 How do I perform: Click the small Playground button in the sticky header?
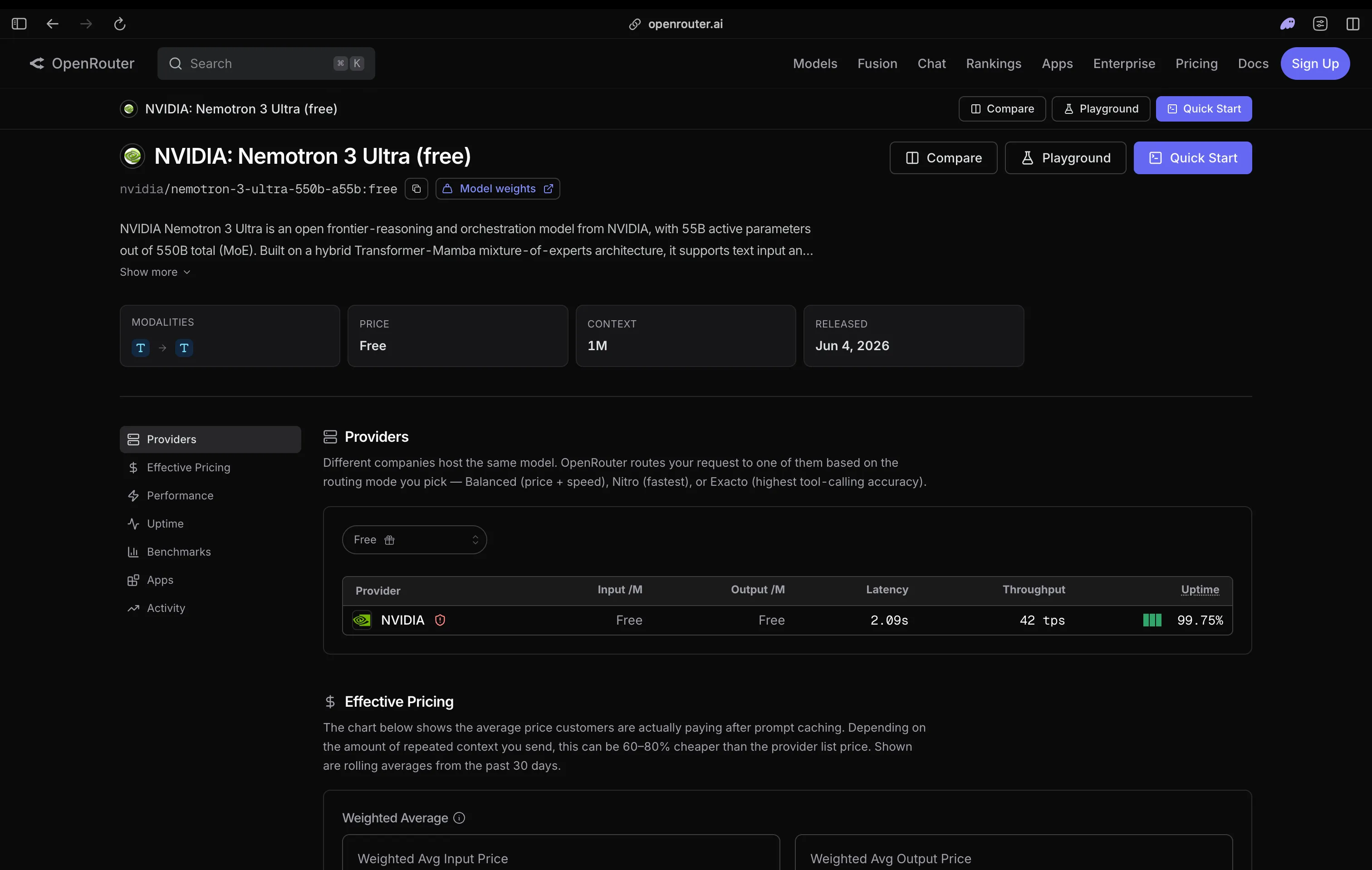tap(1100, 109)
